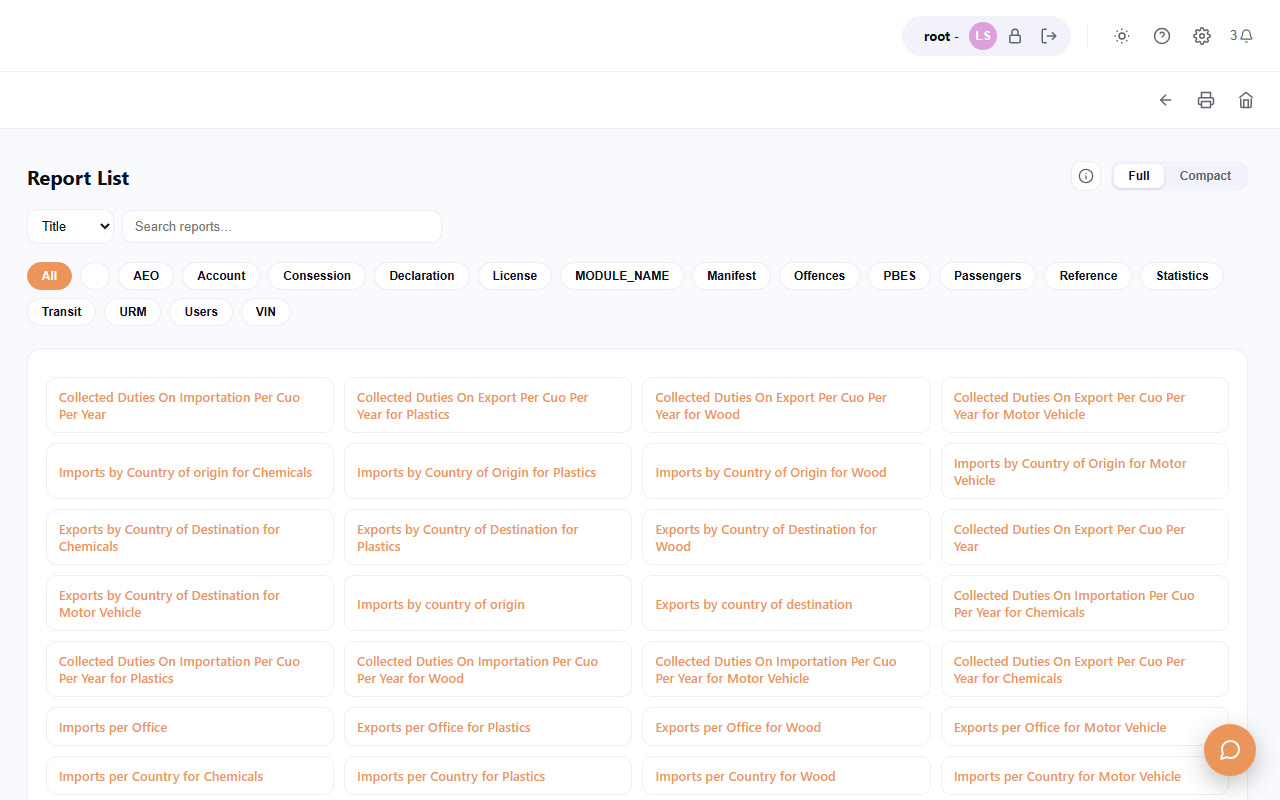Filter reports by Passengers

click(988, 276)
